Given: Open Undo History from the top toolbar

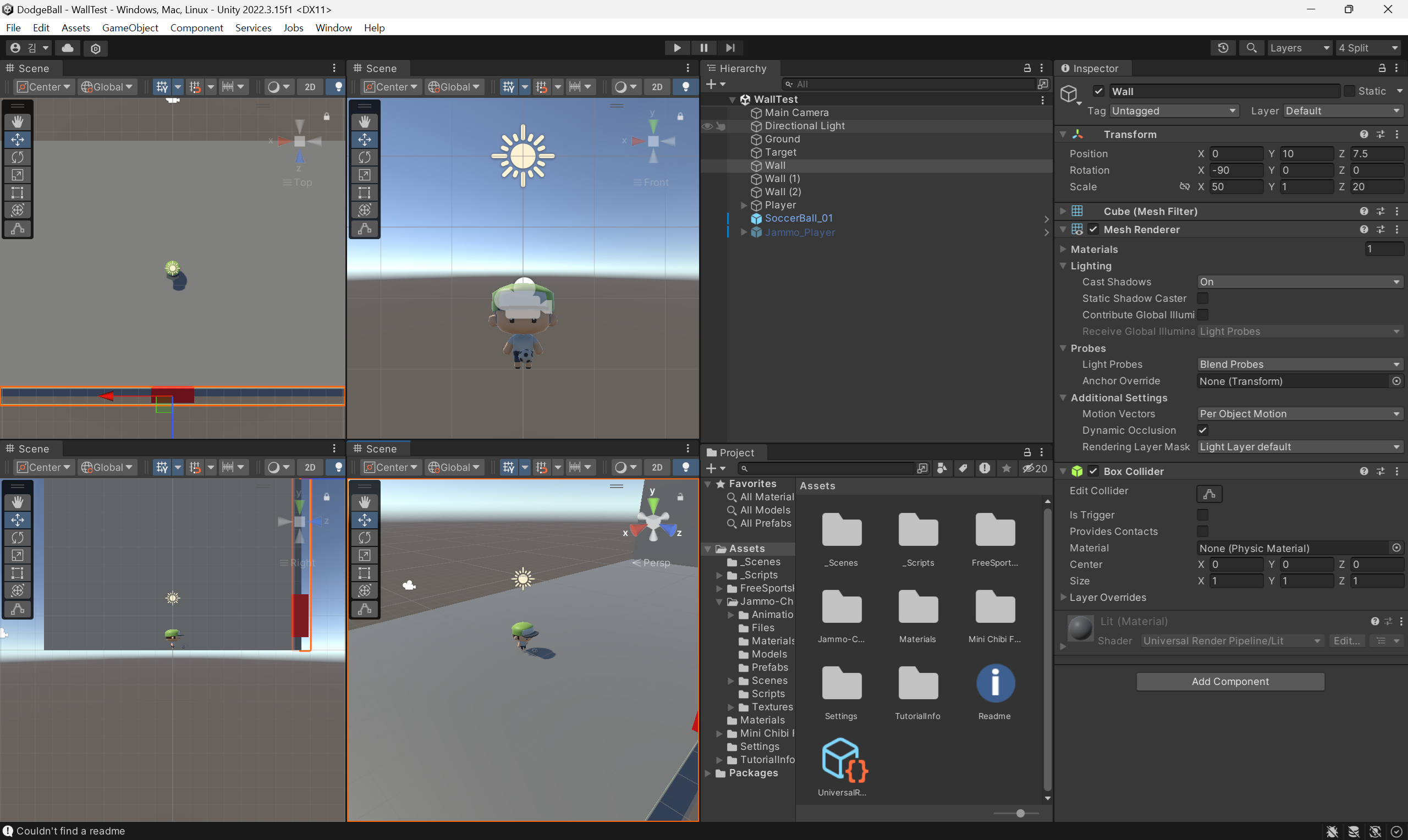Looking at the screenshot, I should click(1223, 48).
